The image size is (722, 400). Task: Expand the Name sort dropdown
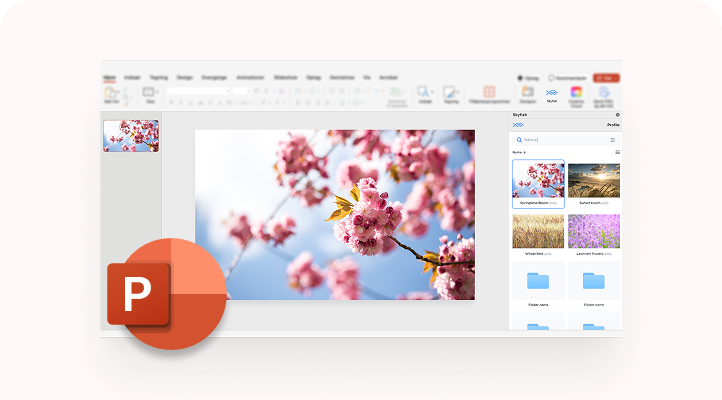pos(518,152)
